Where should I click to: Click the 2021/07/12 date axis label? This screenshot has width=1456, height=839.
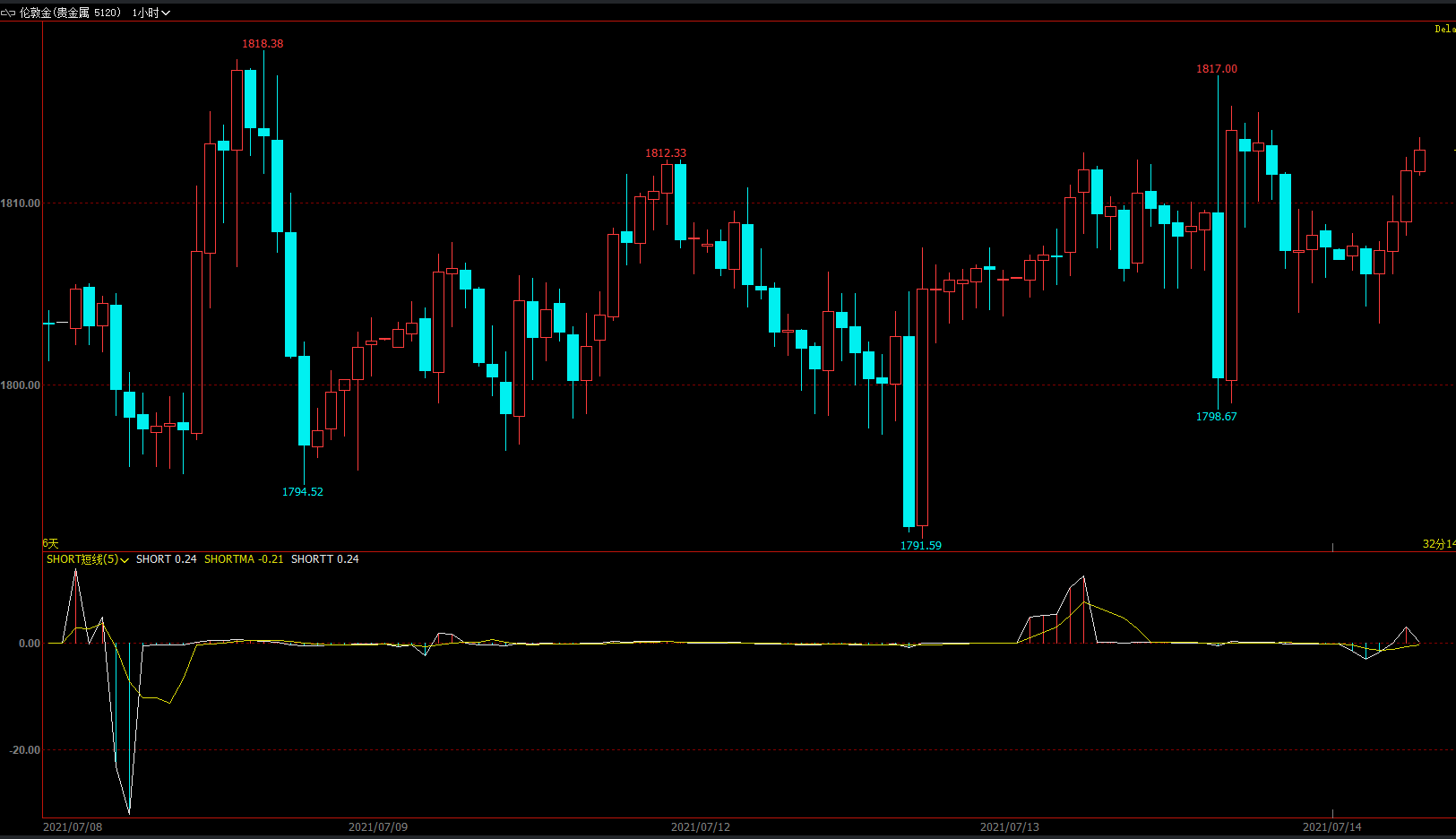701,827
